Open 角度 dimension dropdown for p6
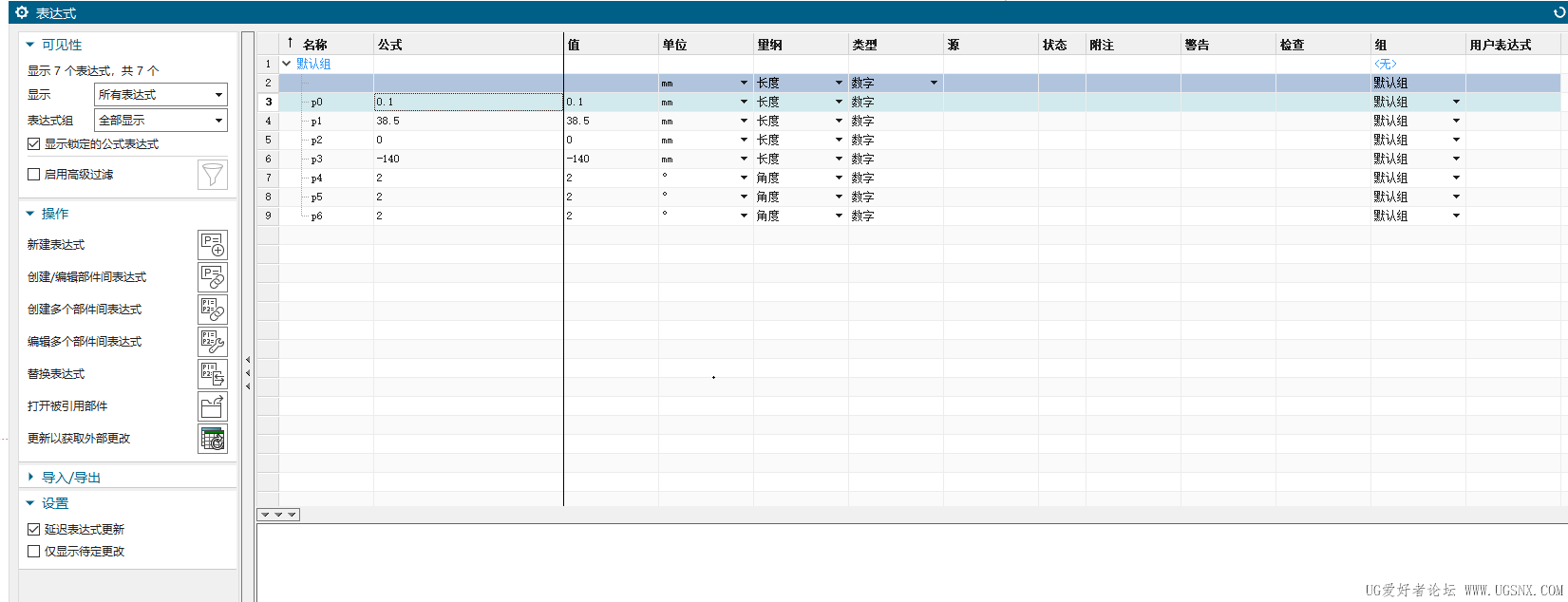The image size is (1568, 602). point(839,216)
